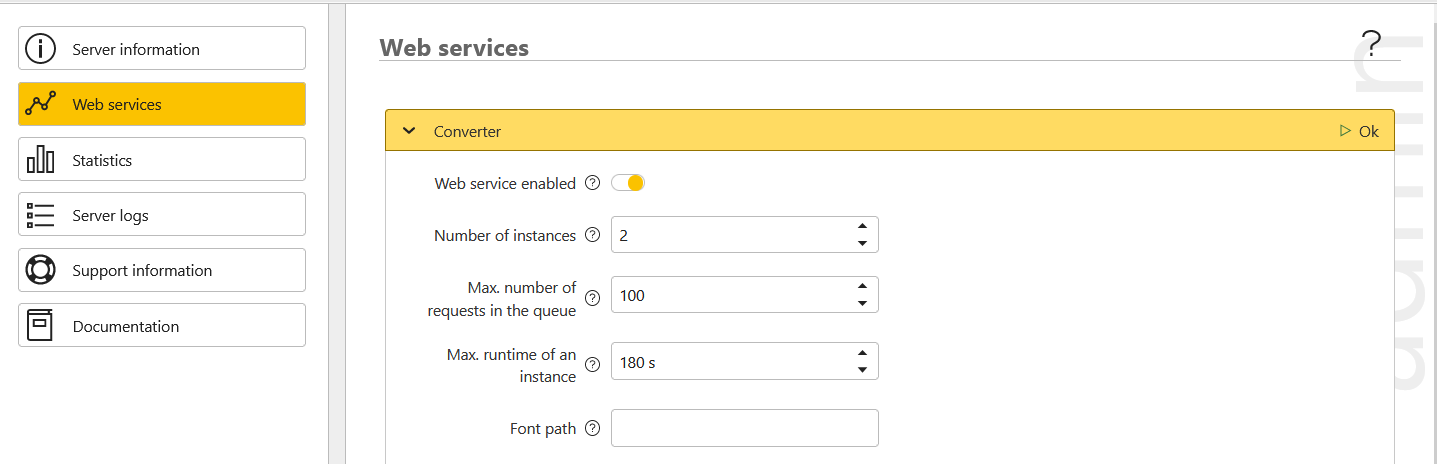This screenshot has height=464, width=1437.
Task: Show help for Max. runtime of an instance
Action: click(592, 365)
